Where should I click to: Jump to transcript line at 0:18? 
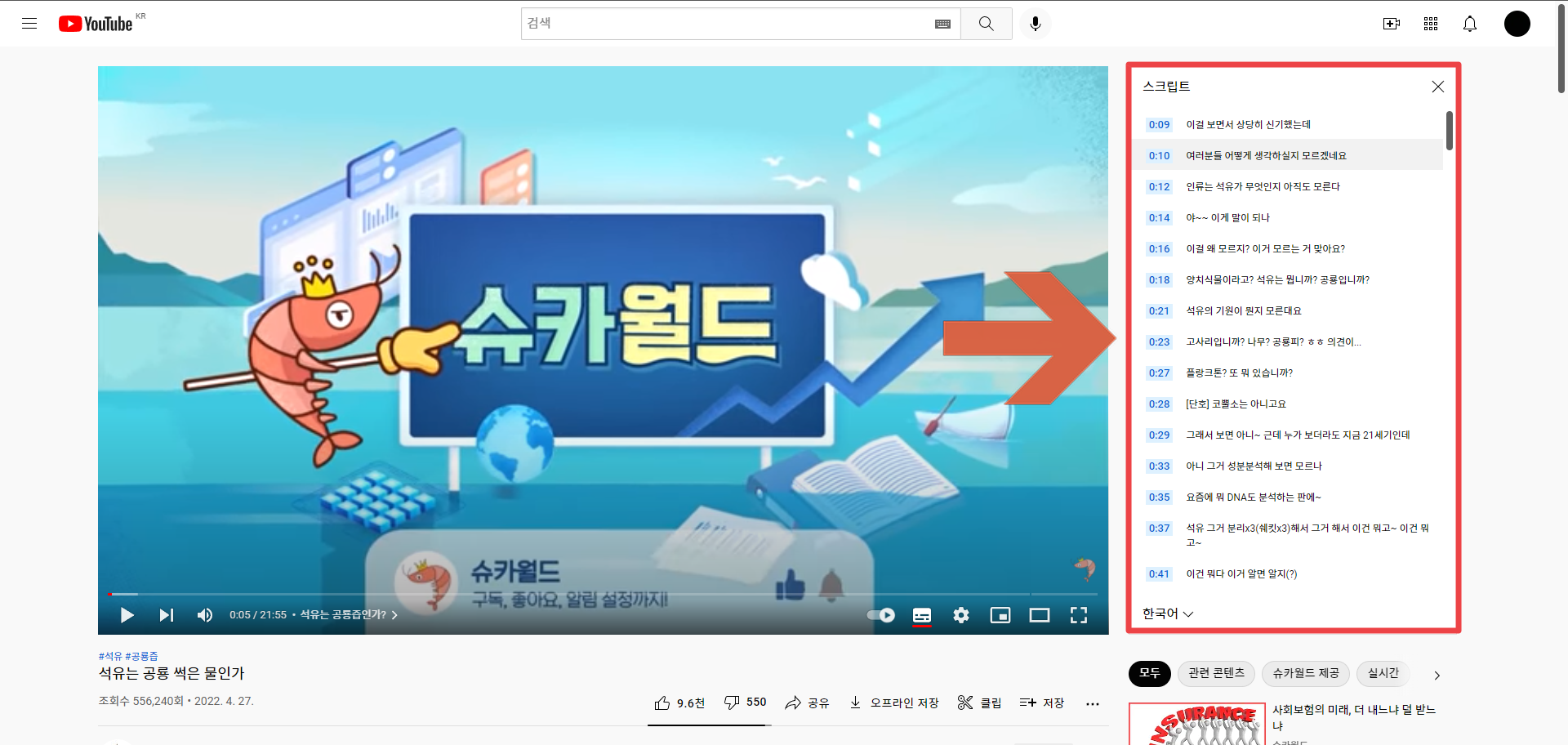[1287, 279]
